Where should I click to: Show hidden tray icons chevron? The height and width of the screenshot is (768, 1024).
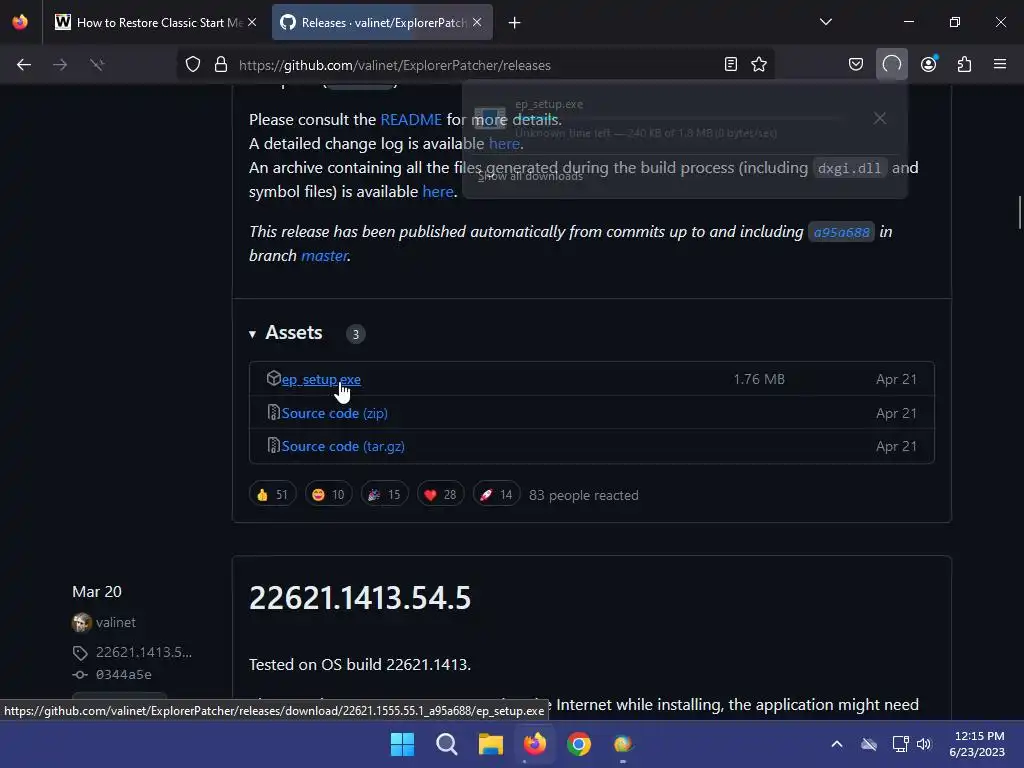[837, 744]
